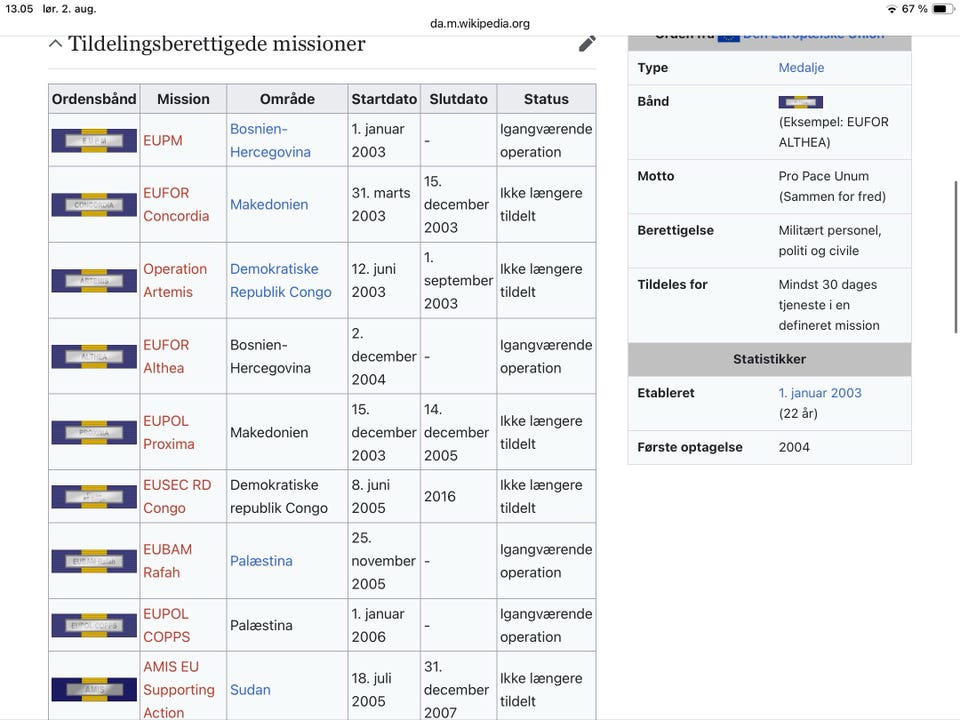Screen dimensions: 960x720
Task: Edit section with the pencil icon
Action: pos(587,44)
